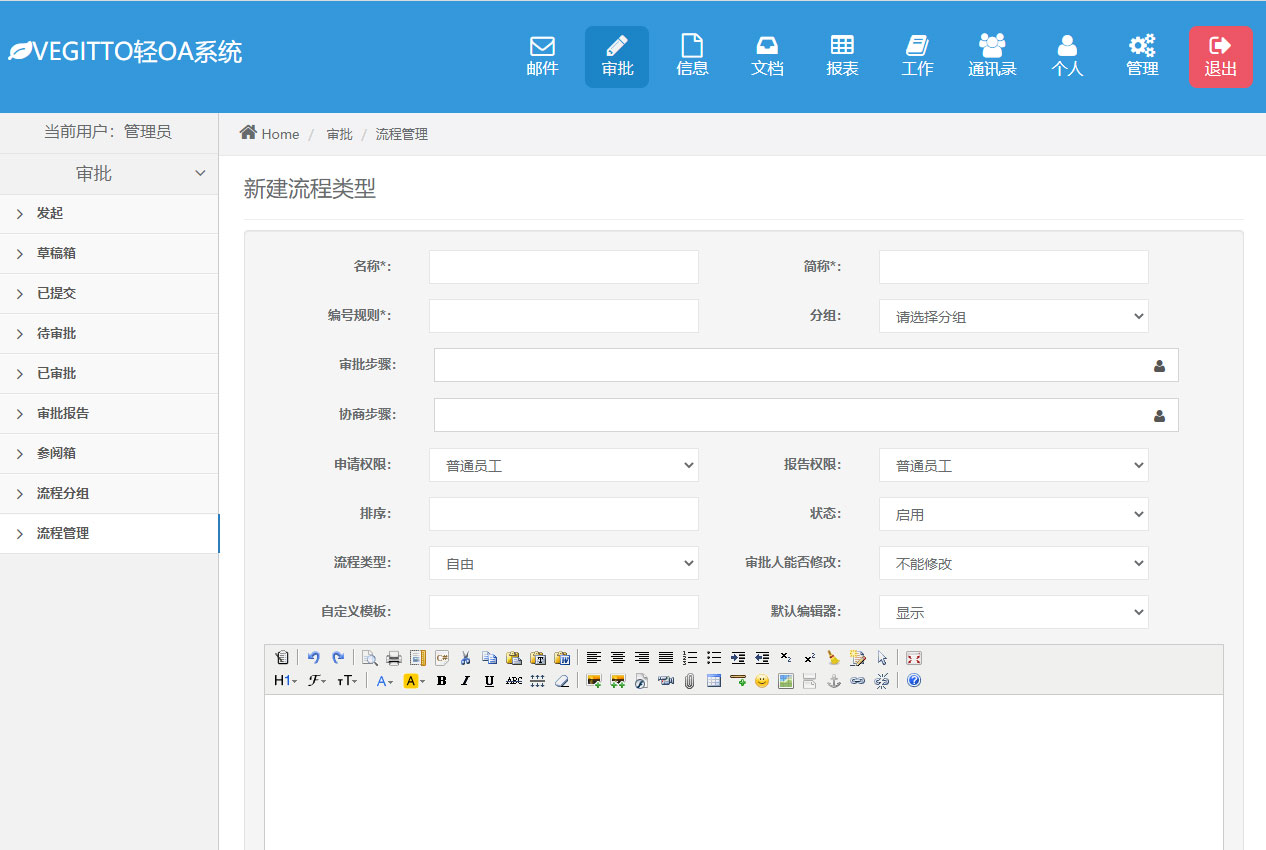Open 报告权限 dropdown

click(1014, 465)
